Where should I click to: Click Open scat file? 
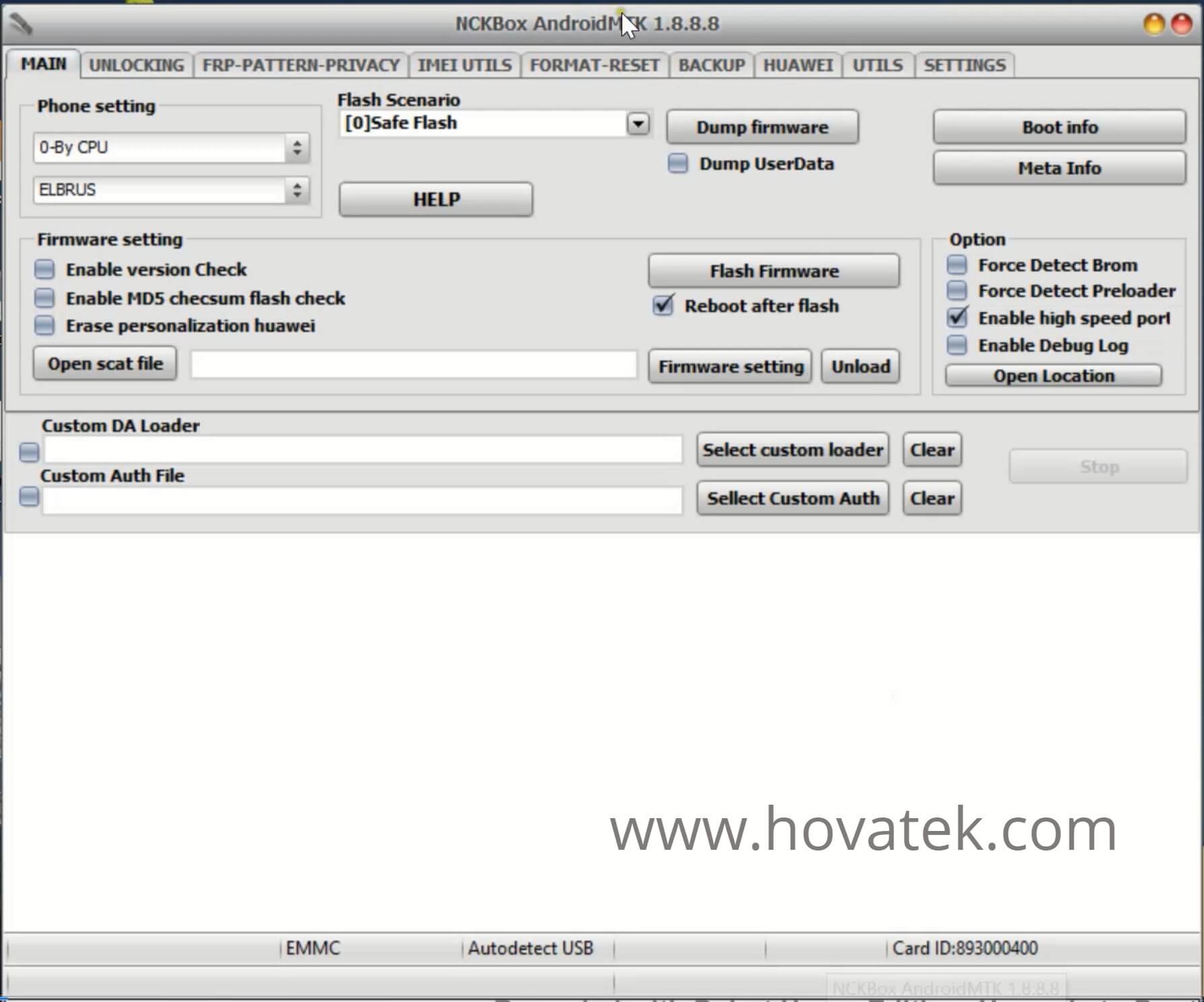click(x=104, y=363)
